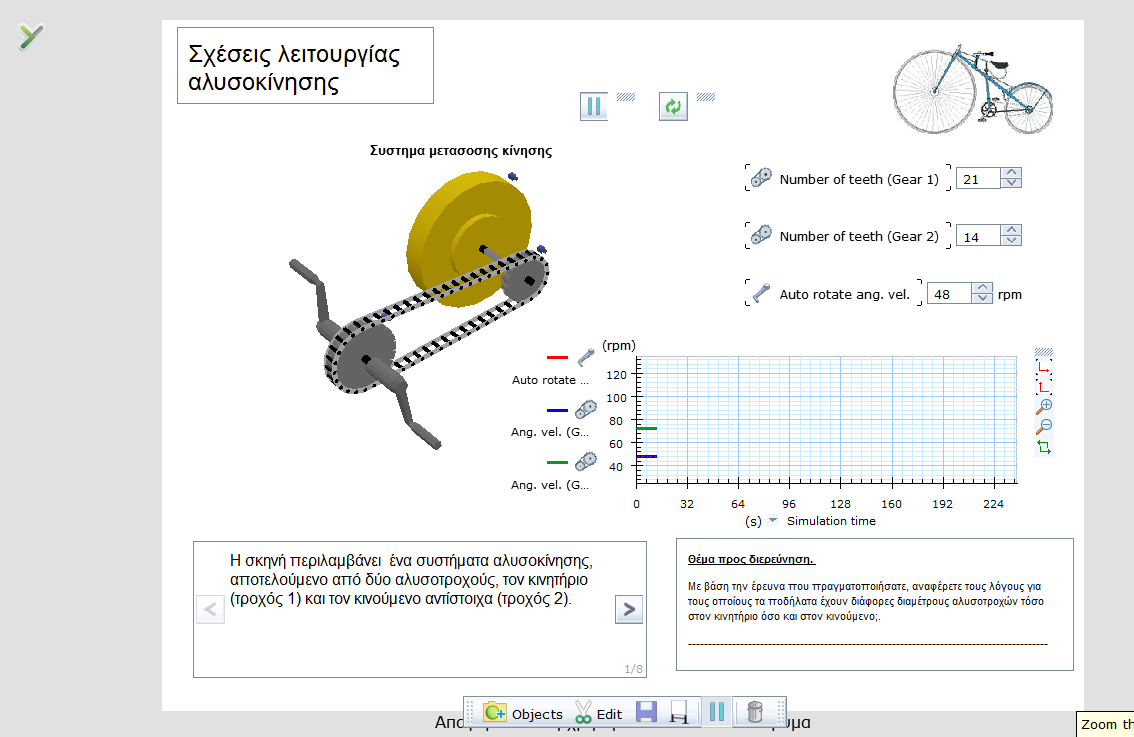Click the blue line swatch in graph legend
1134x737 pixels.
pos(558,410)
